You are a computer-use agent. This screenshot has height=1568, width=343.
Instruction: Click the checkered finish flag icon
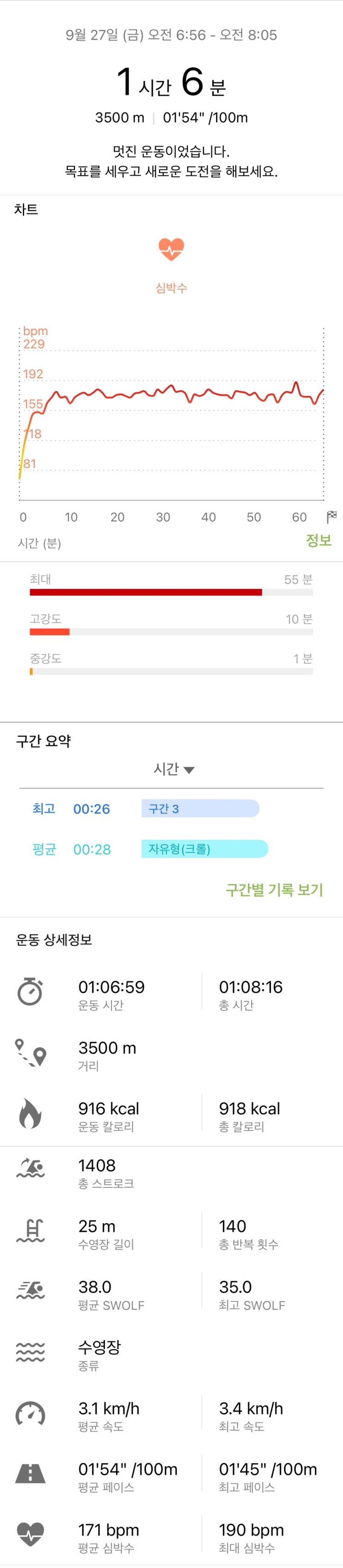pos(331,517)
